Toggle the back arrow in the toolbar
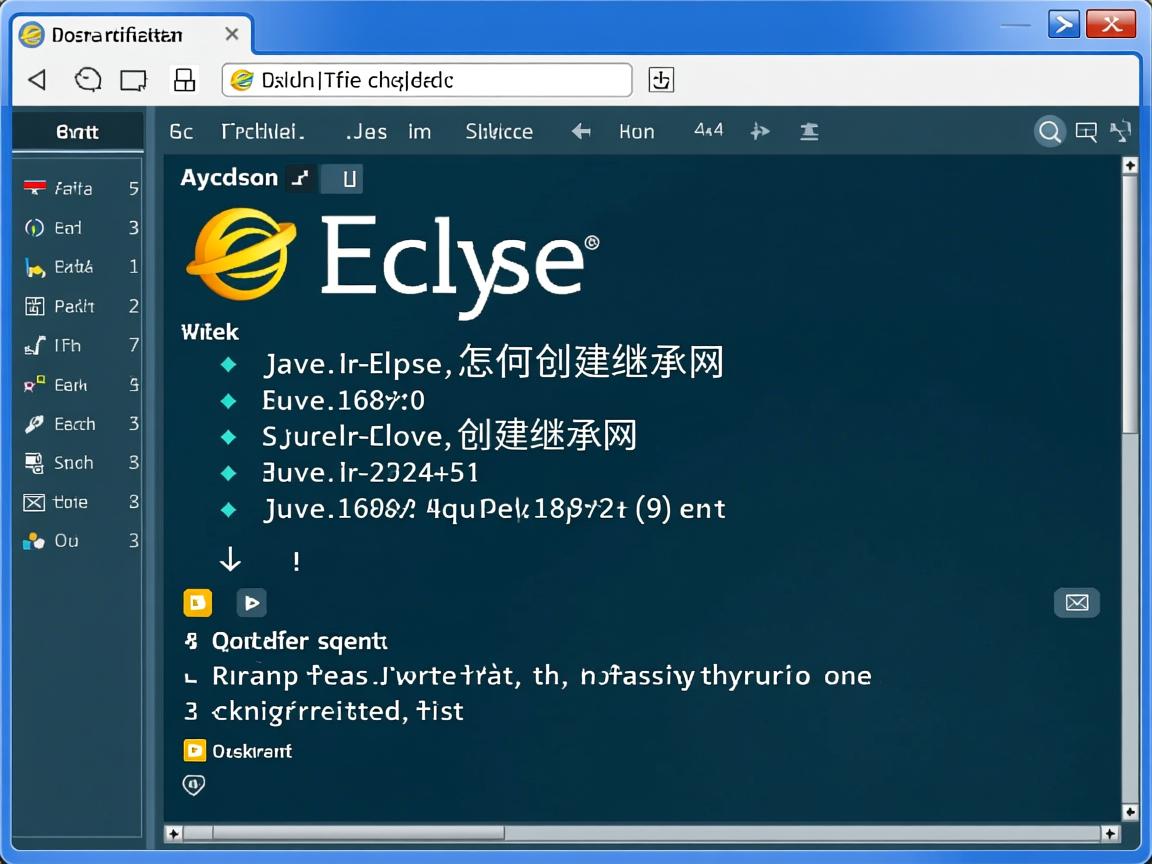Image resolution: width=1152 pixels, height=864 pixels. point(580,131)
